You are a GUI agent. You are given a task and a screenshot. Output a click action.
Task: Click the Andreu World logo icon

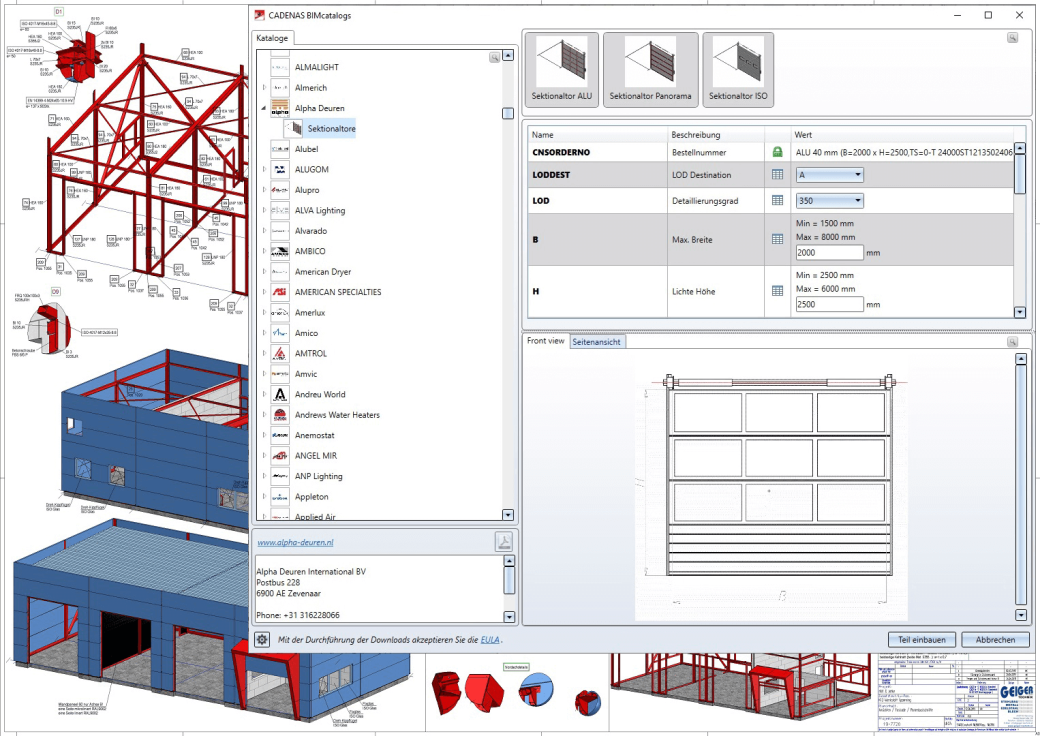pos(280,395)
